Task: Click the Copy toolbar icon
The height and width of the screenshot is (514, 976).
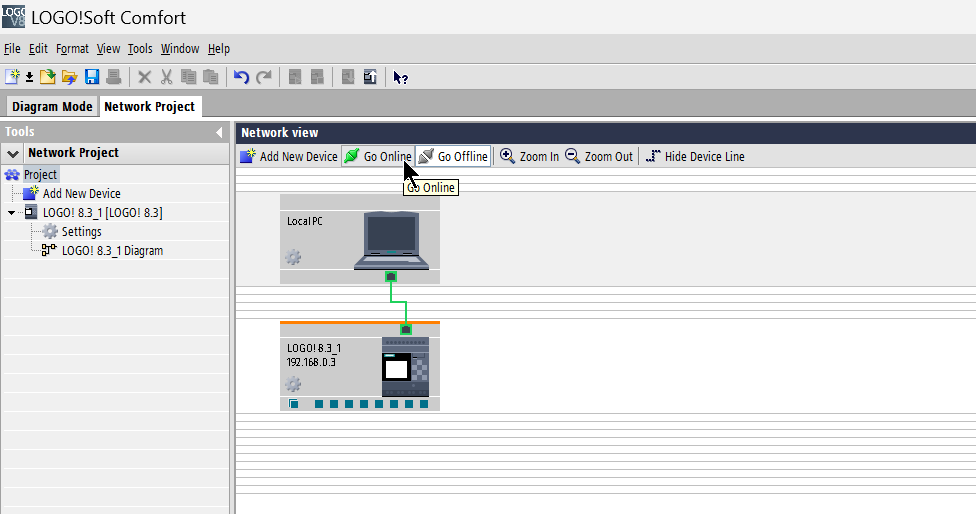Action: (x=188, y=77)
